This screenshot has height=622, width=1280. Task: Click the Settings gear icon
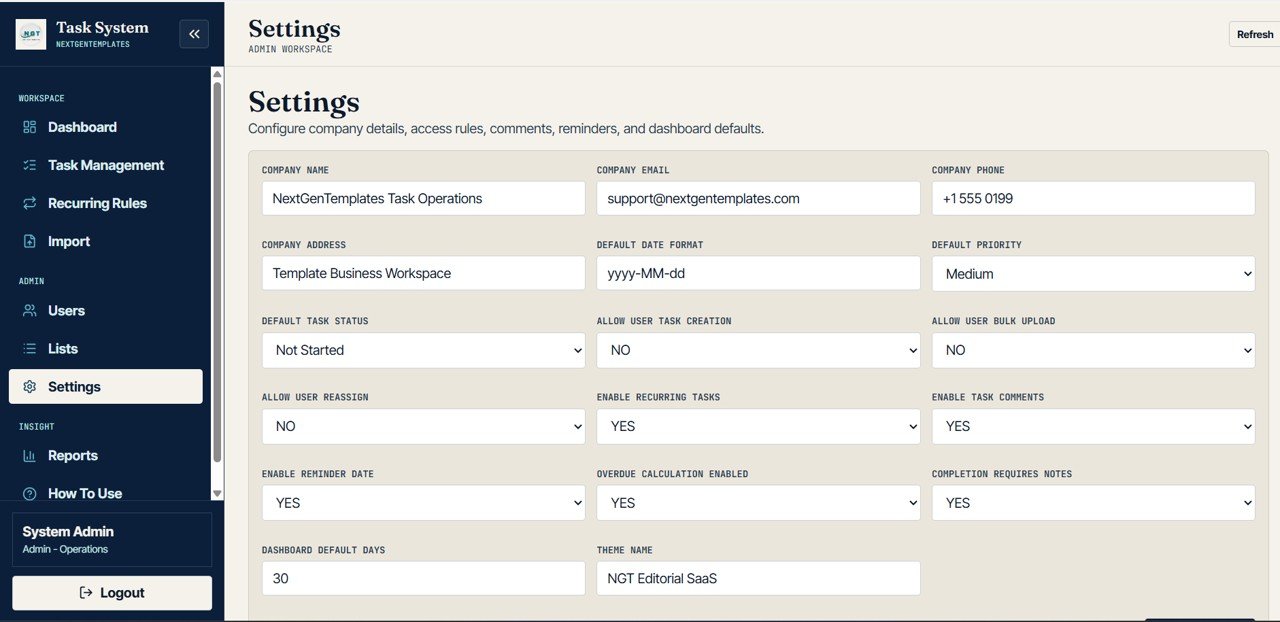coord(30,387)
